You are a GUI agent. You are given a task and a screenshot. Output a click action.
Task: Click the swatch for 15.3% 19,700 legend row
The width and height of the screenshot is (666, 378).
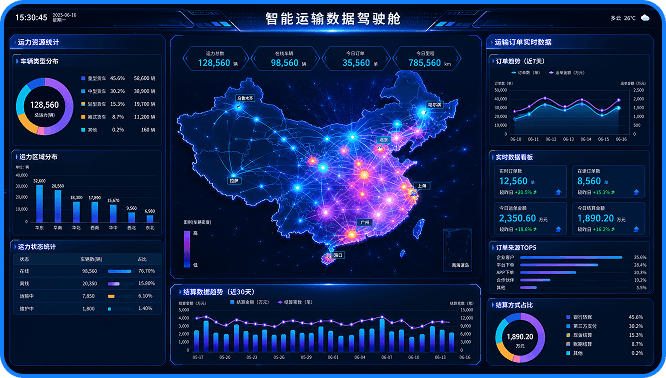click(x=83, y=104)
